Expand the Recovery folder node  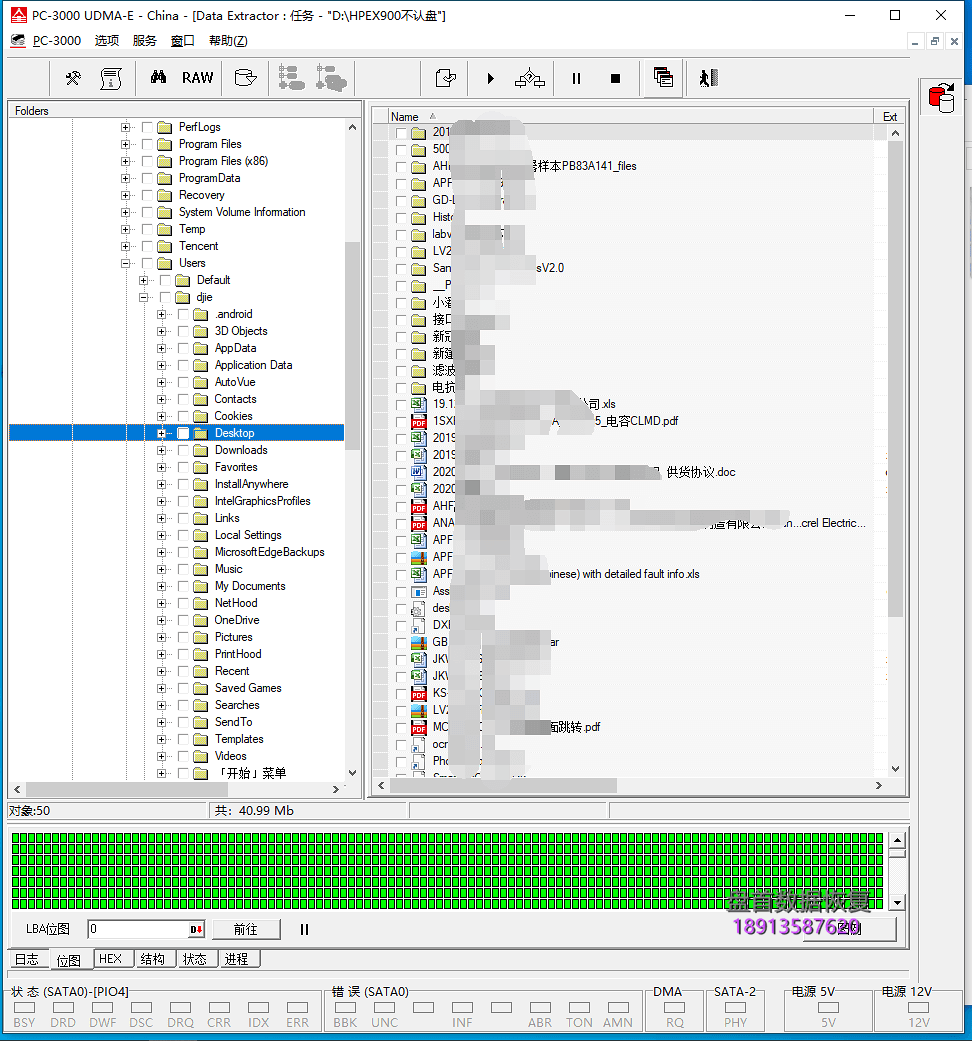click(x=125, y=195)
